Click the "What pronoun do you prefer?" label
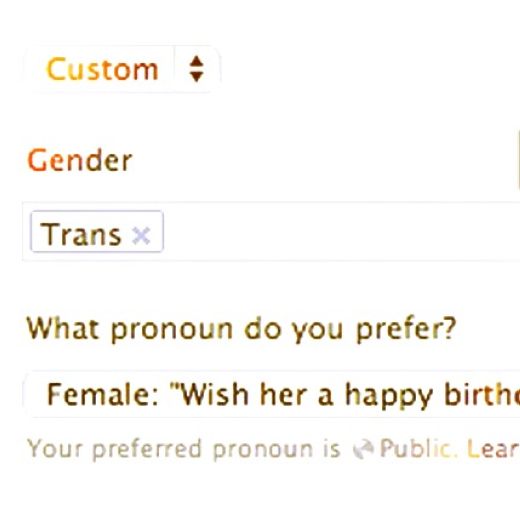The height and width of the screenshot is (517, 520). [241, 329]
